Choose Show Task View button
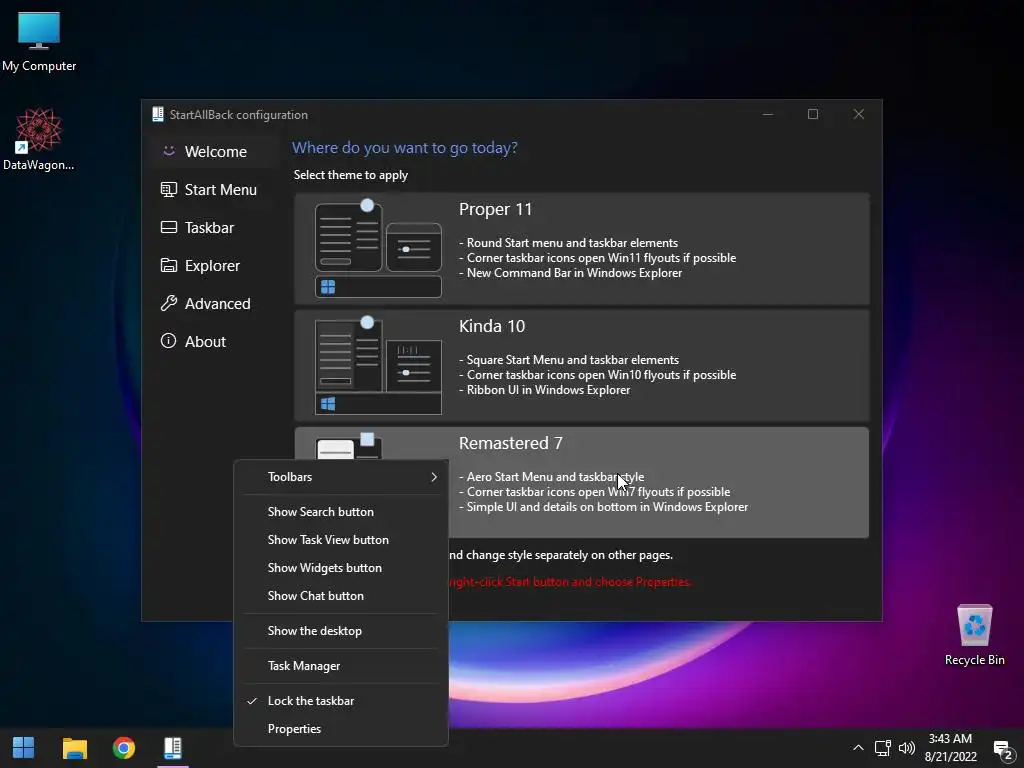 [341, 539]
